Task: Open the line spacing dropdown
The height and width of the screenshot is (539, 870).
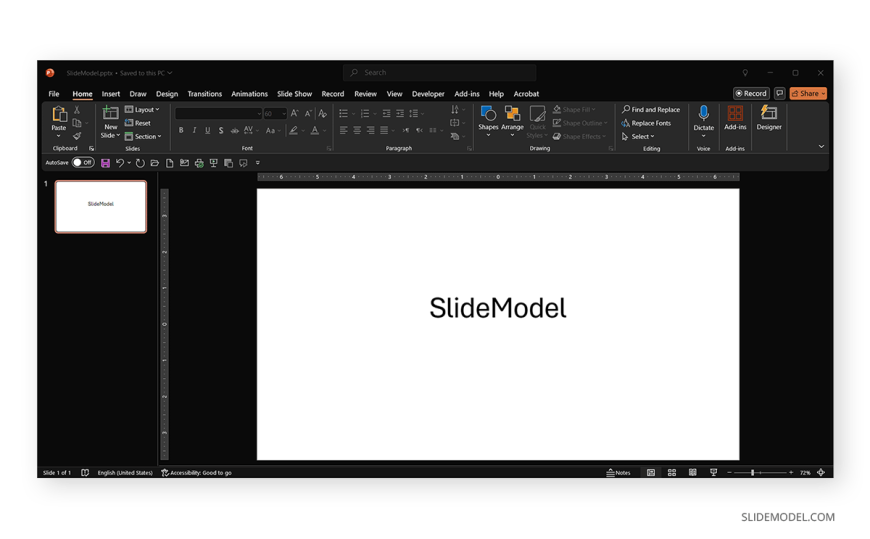Action: (x=416, y=113)
